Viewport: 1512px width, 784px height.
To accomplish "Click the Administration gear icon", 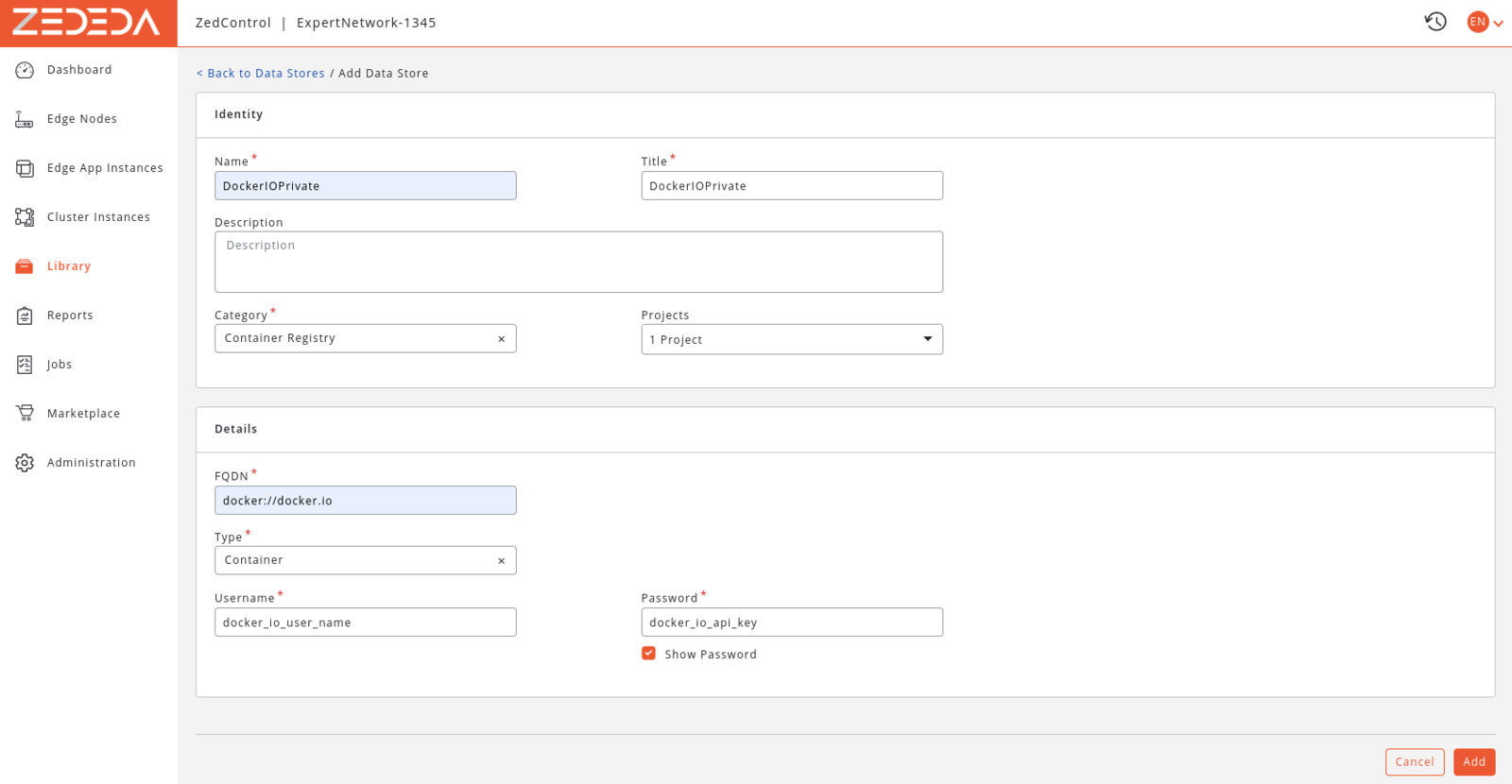I will (25, 463).
